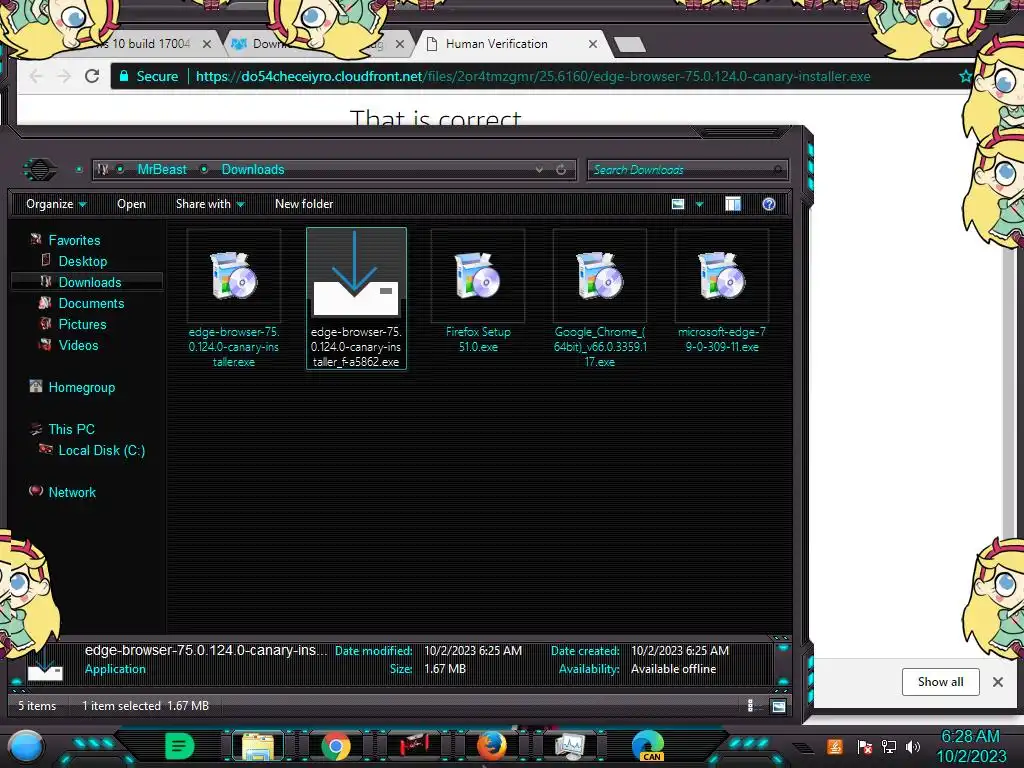Open Pictures in the navigation pane
The height and width of the screenshot is (768, 1024).
coord(82,324)
